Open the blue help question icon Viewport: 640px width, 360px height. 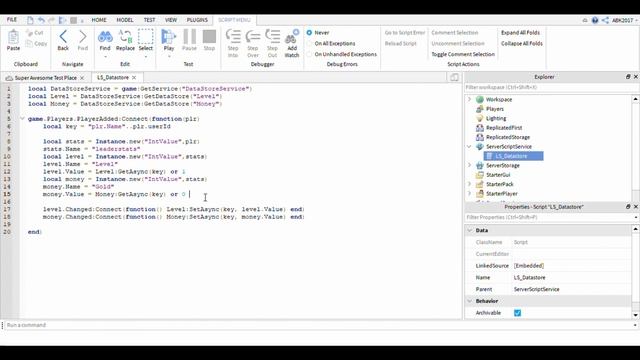[595, 20]
